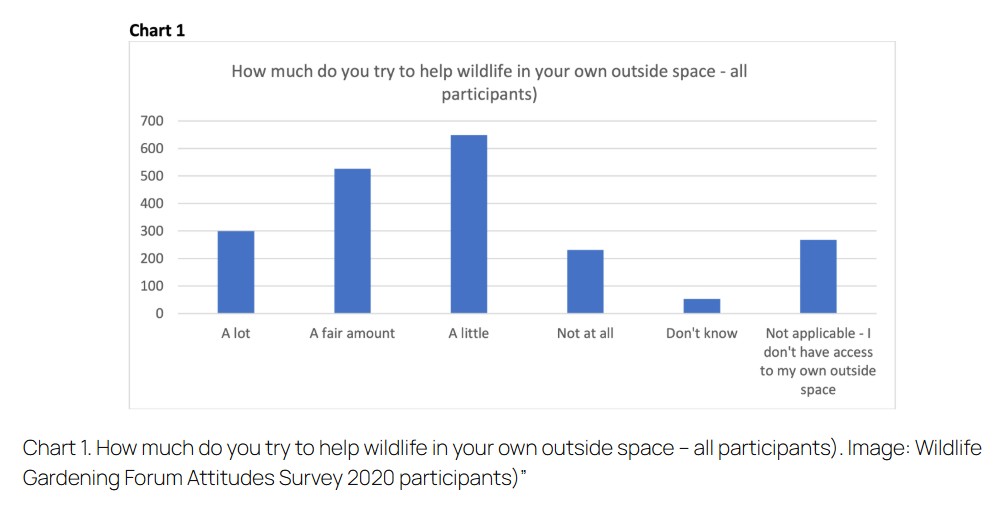Select the "Not at all" bar
The image size is (1008, 508).
(x=585, y=281)
